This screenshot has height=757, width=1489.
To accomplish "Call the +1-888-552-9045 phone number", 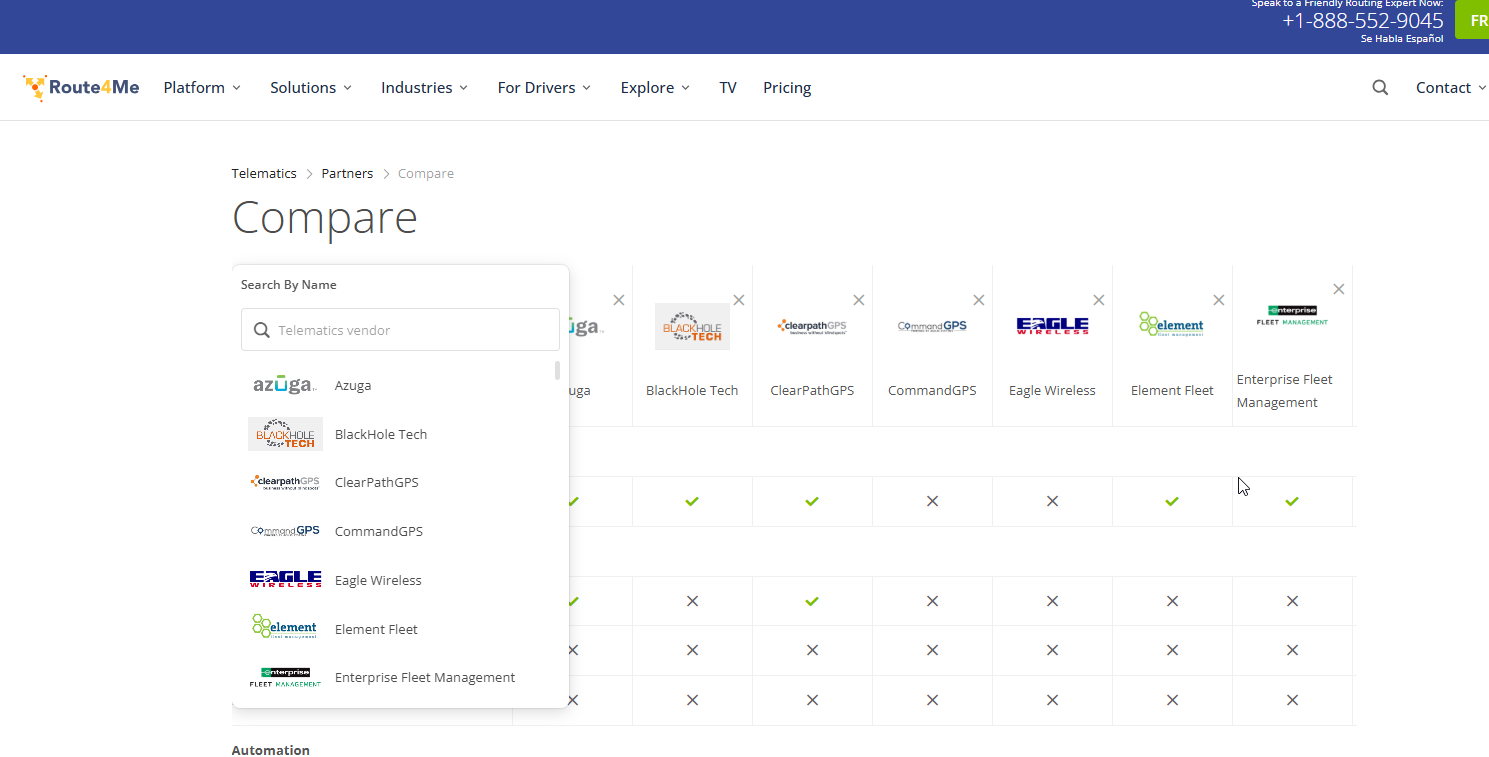I will pyautogui.click(x=1363, y=21).
